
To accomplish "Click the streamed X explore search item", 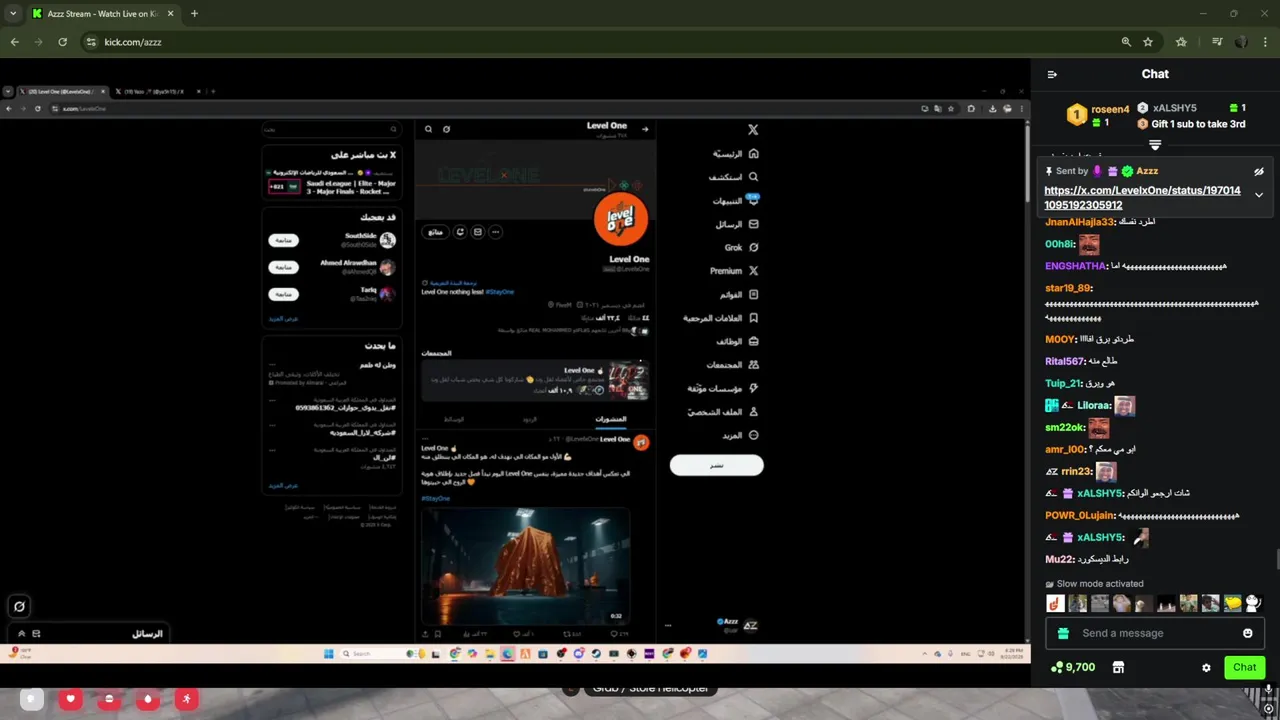I will coord(734,177).
